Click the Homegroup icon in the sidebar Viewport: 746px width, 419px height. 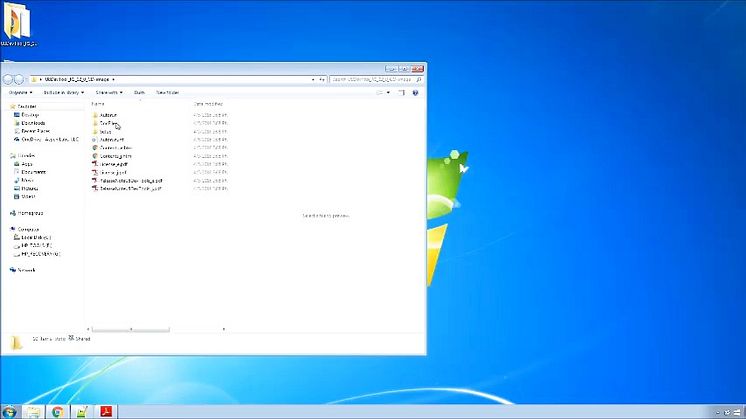[13, 213]
